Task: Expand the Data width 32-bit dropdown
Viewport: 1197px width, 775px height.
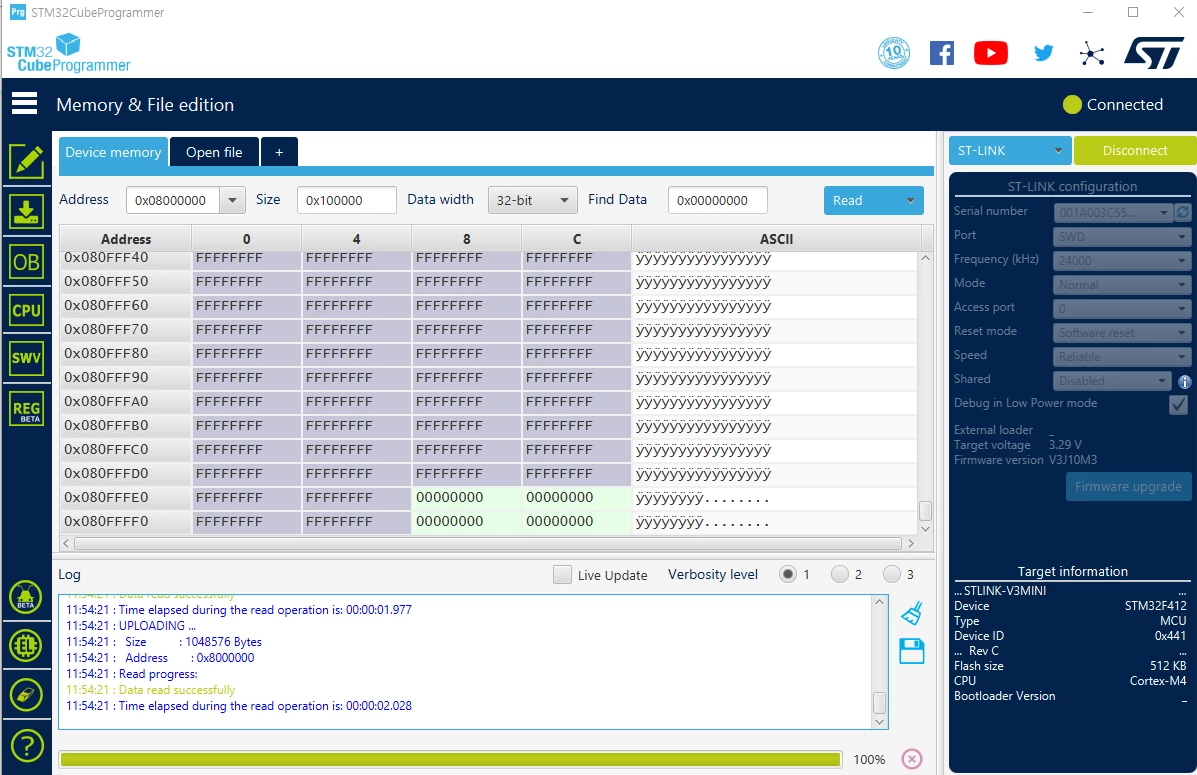Action: coord(532,200)
